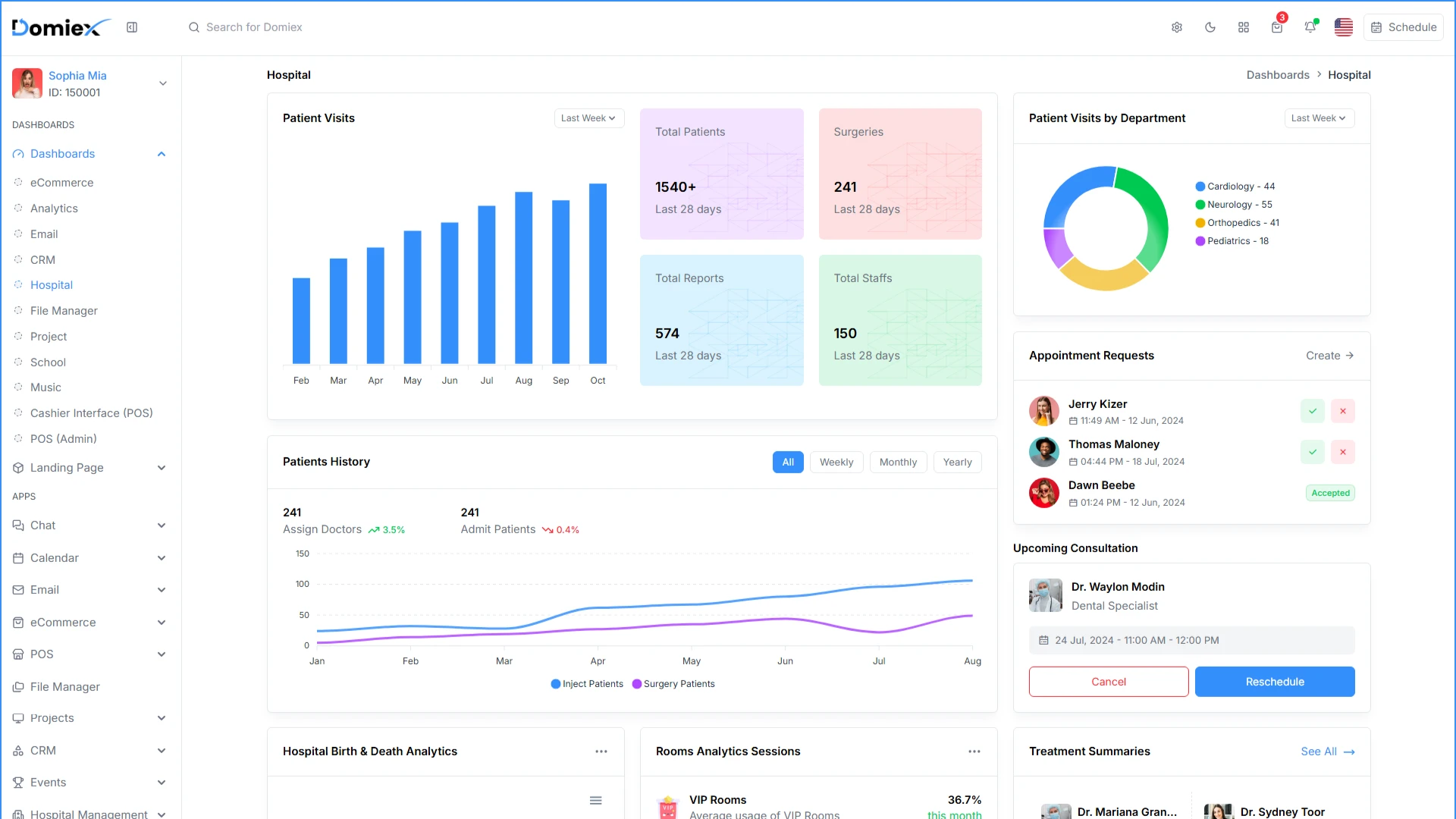The height and width of the screenshot is (819, 1456).
Task: Focus the Search for Domiex field
Action: pos(254,27)
